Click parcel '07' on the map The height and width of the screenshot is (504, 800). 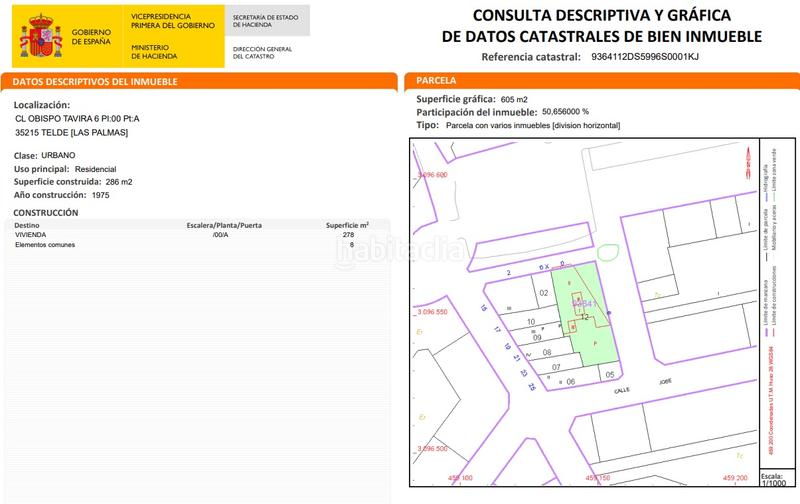pos(556,367)
